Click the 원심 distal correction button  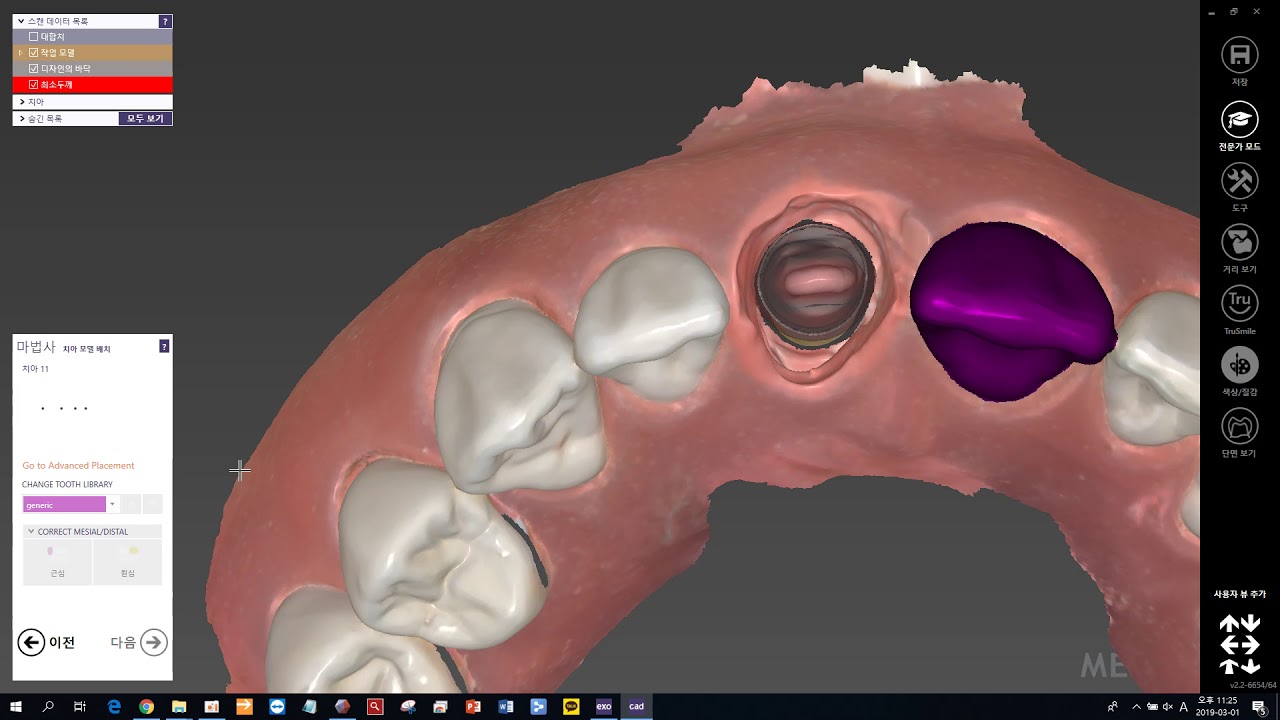[127, 561]
